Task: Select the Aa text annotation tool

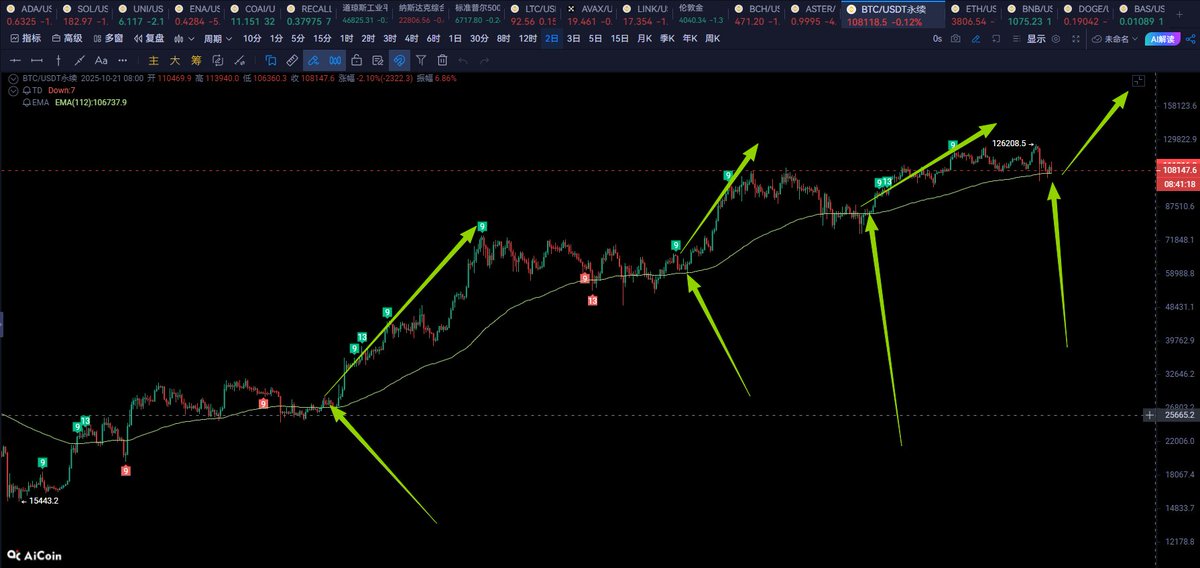Action: (101, 60)
